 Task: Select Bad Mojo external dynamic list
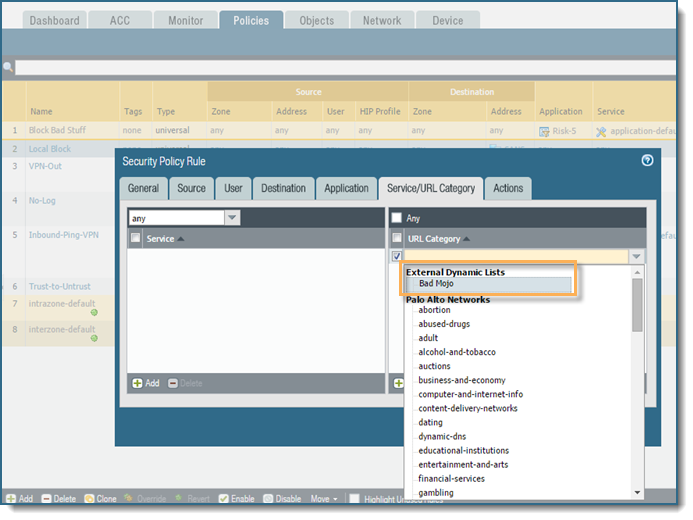pyautogui.click(x=489, y=284)
